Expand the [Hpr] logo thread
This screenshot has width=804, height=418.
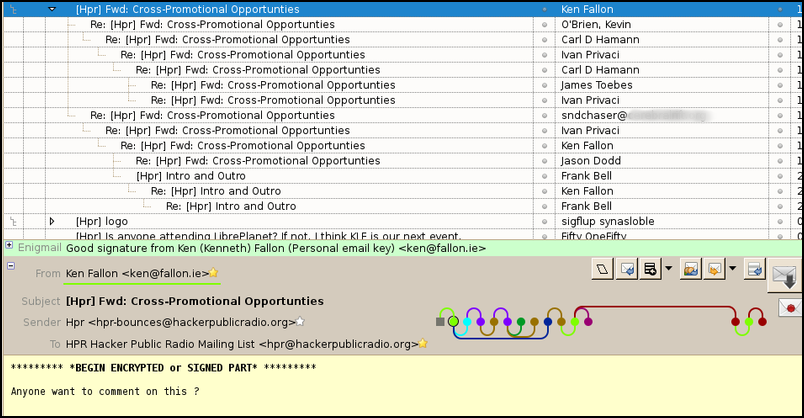52,220
